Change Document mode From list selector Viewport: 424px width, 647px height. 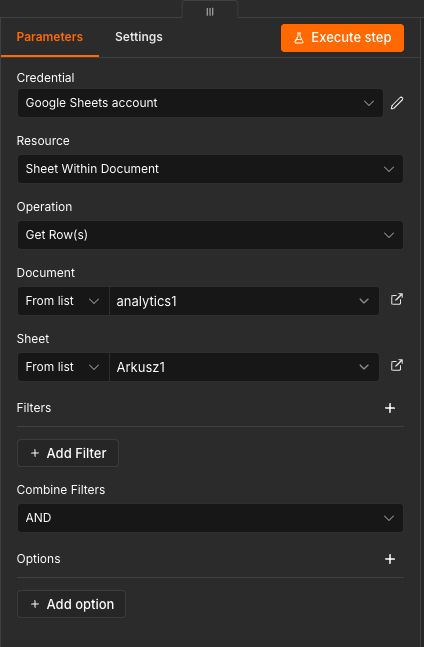(x=64, y=301)
